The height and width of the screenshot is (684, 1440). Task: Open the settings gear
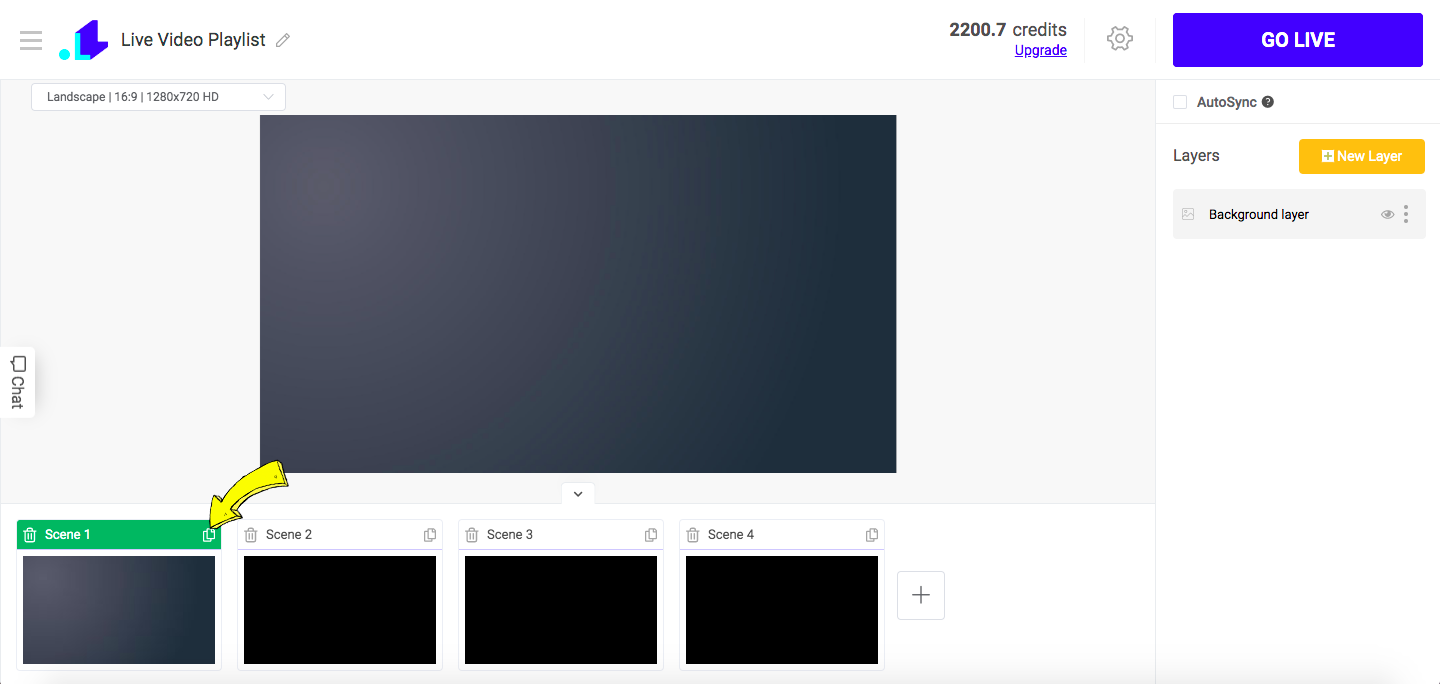(1119, 39)
